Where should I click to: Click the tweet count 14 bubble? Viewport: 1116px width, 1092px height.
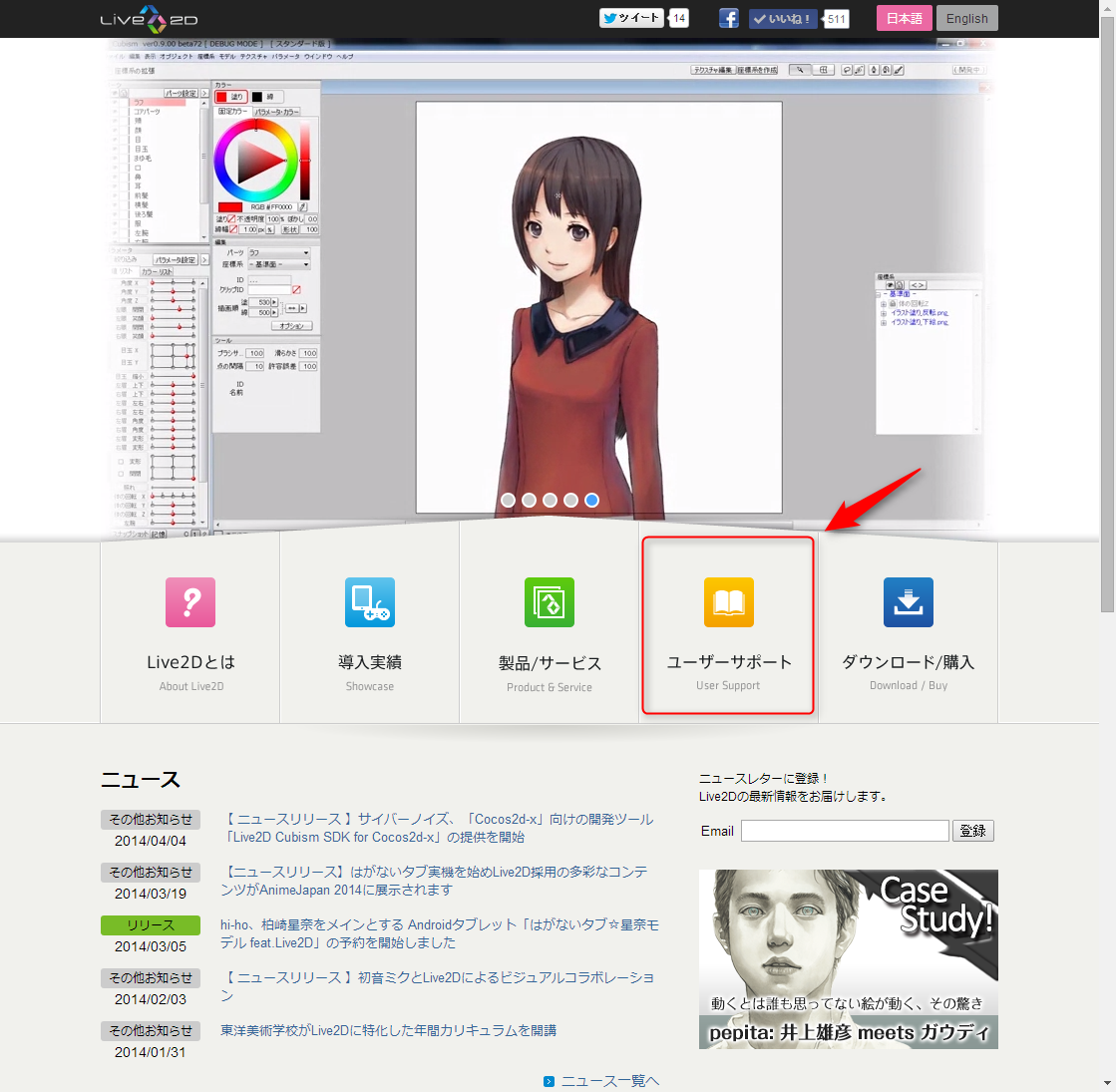point(679,19)
